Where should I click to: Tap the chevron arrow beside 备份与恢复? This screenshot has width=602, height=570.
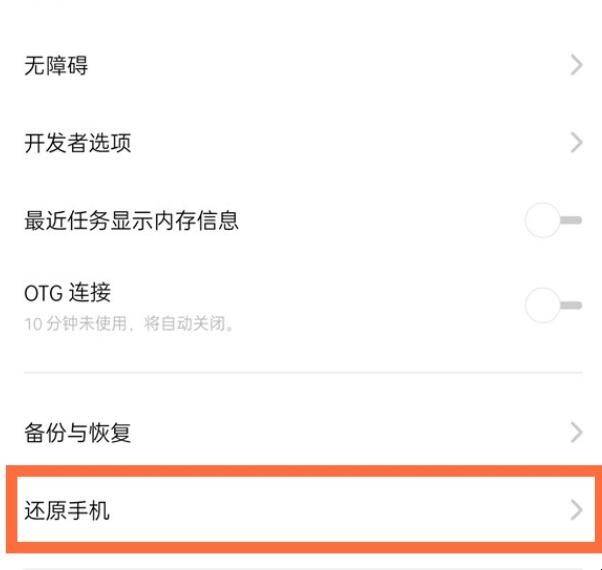[x=576, y=433]
